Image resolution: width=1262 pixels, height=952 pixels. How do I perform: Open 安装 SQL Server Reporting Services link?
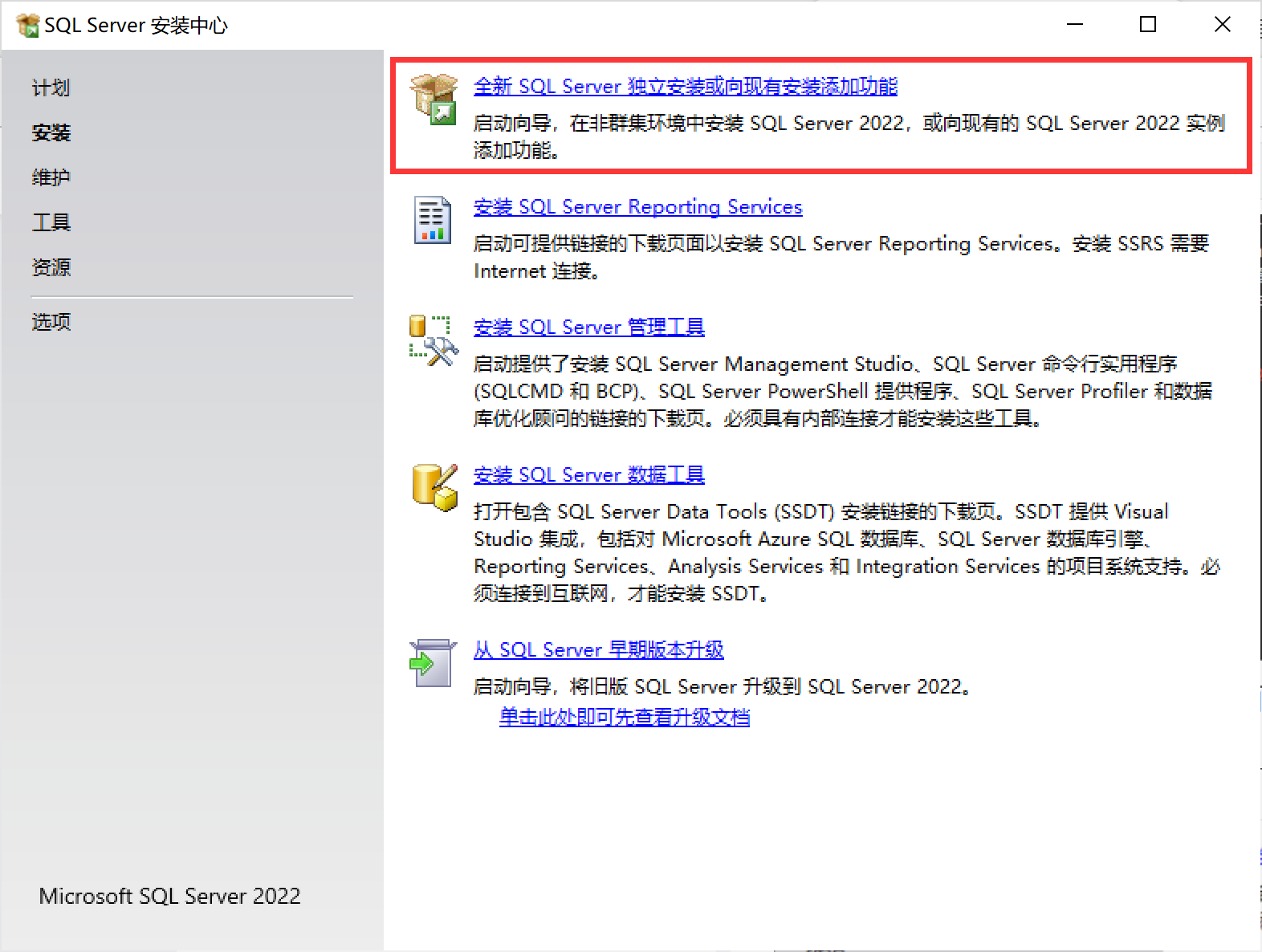coord(637,207)
